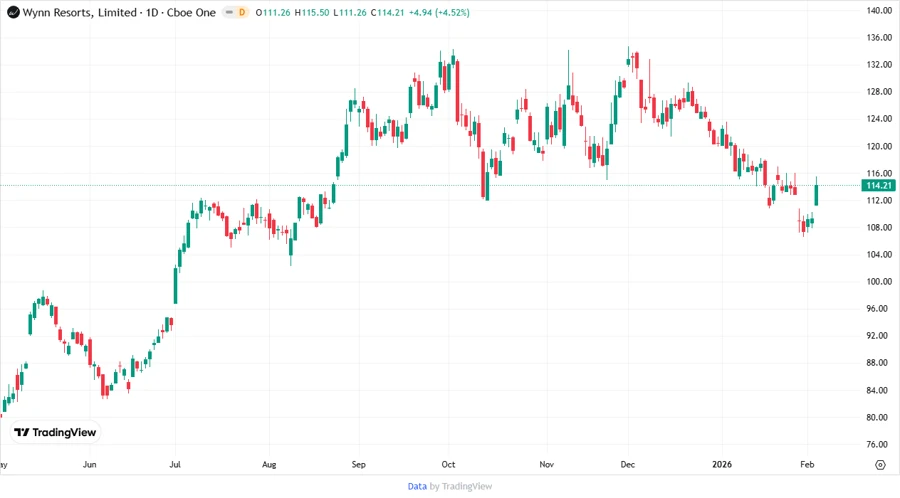This screenshot has height=498, width=900.
Task: Click the change value +4.94 (+4.52%)
Action: point(439,13)
